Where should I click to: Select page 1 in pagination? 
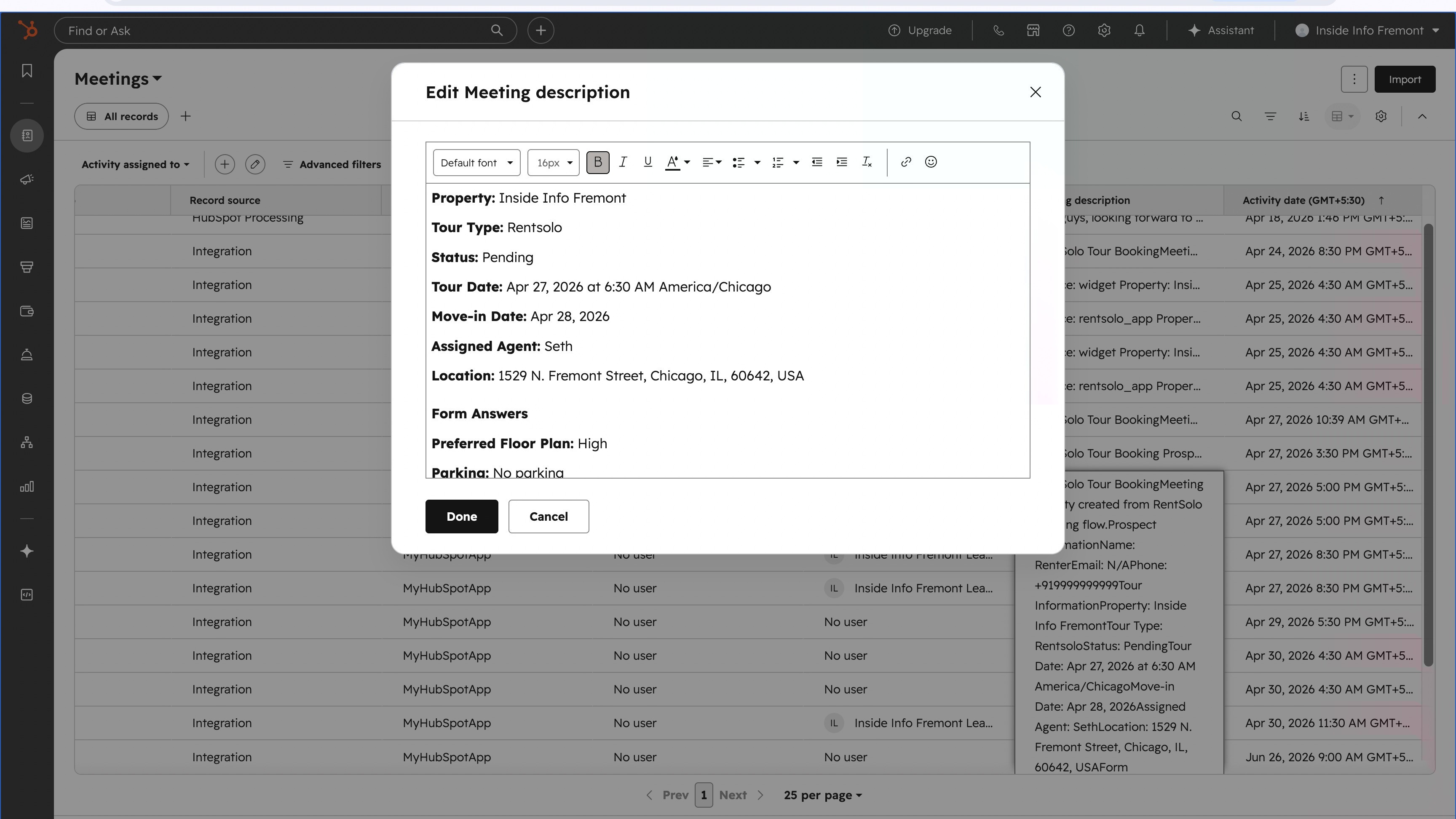[x=704, y=795]
